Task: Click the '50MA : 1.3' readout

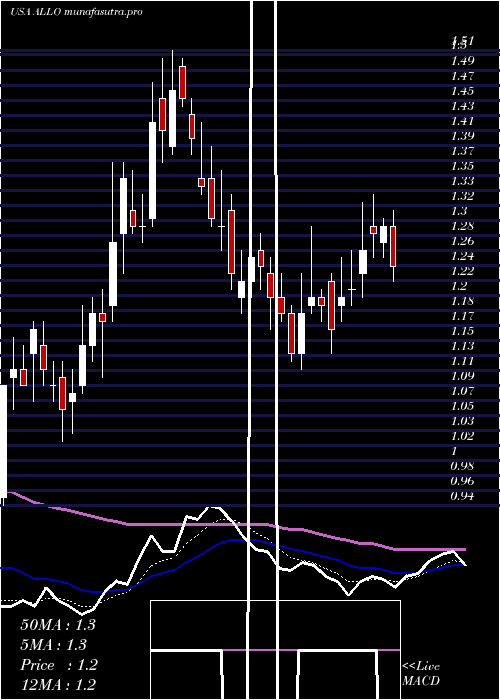Action: tap(58, 625)
